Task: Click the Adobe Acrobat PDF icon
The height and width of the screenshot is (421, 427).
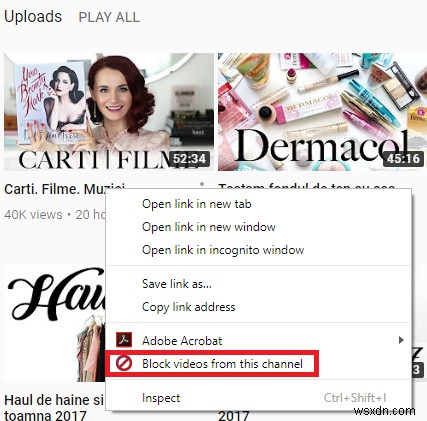Action: tap(124, 340)
